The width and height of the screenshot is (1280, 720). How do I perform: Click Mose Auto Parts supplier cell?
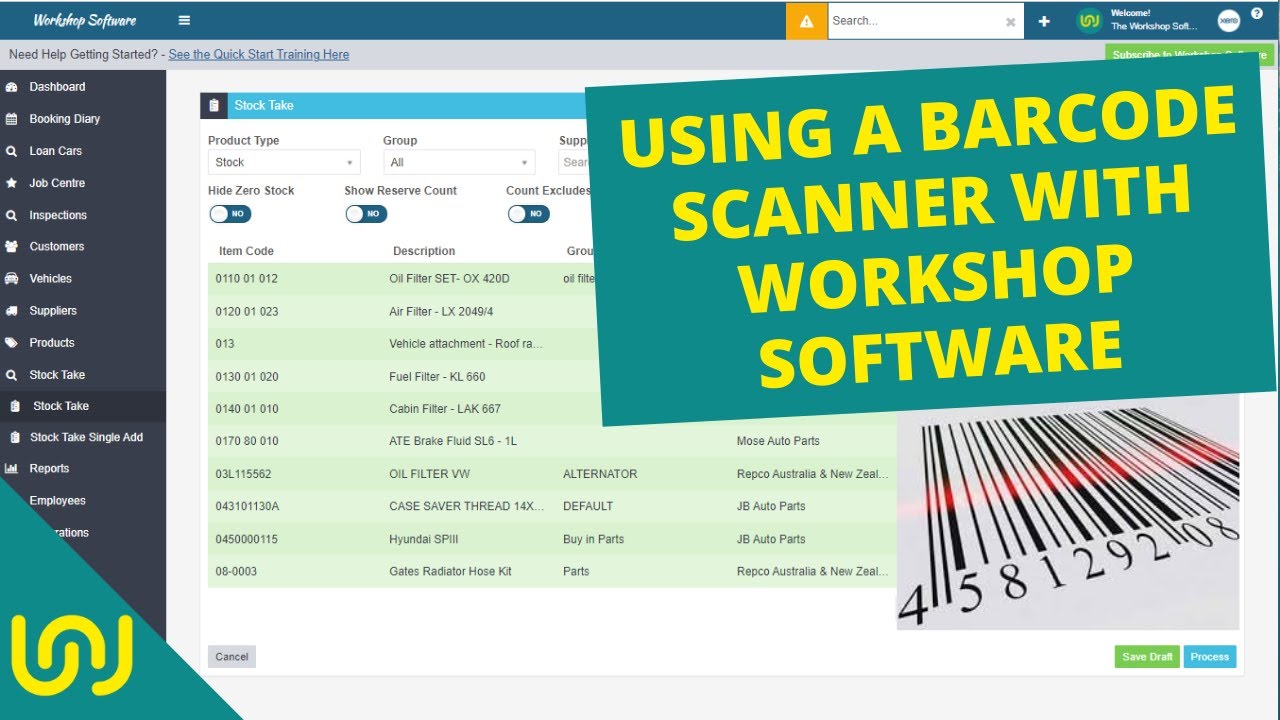tap(778, 441)
